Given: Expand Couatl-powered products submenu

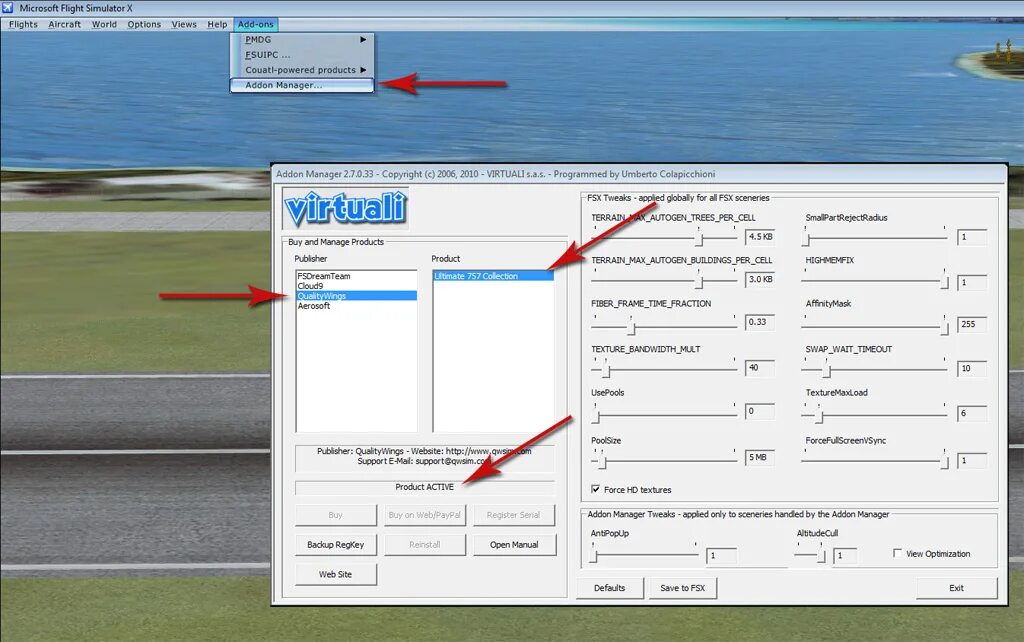Looking at the screenshot, I should coord(302,70).
